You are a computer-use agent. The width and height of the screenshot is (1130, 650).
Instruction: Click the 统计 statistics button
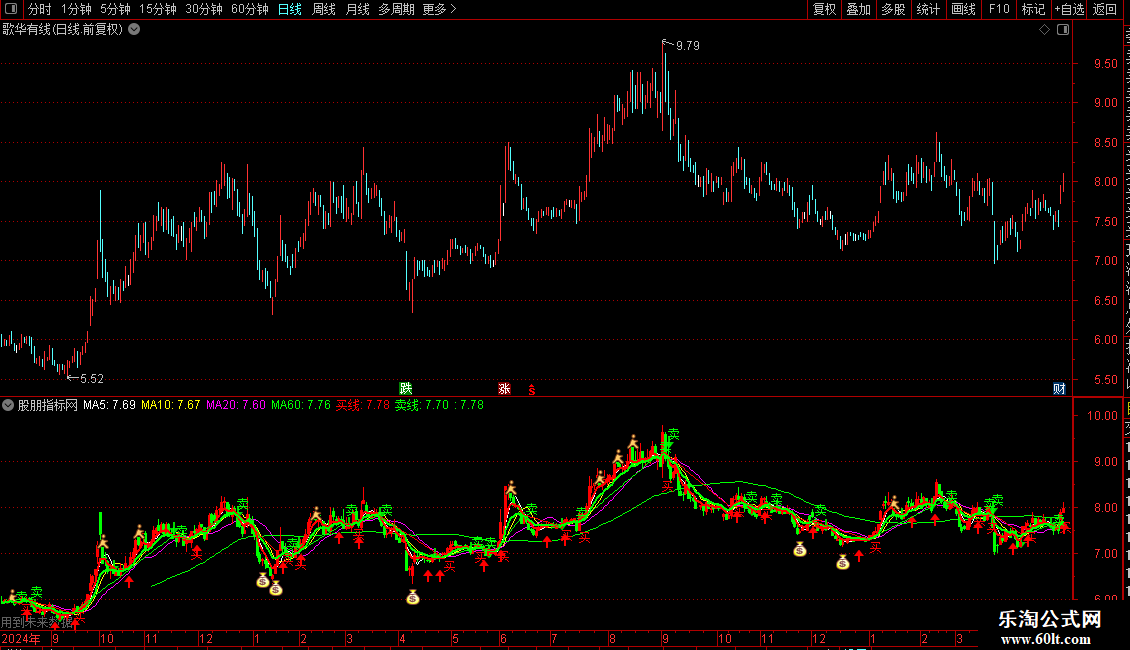[927, 9]
